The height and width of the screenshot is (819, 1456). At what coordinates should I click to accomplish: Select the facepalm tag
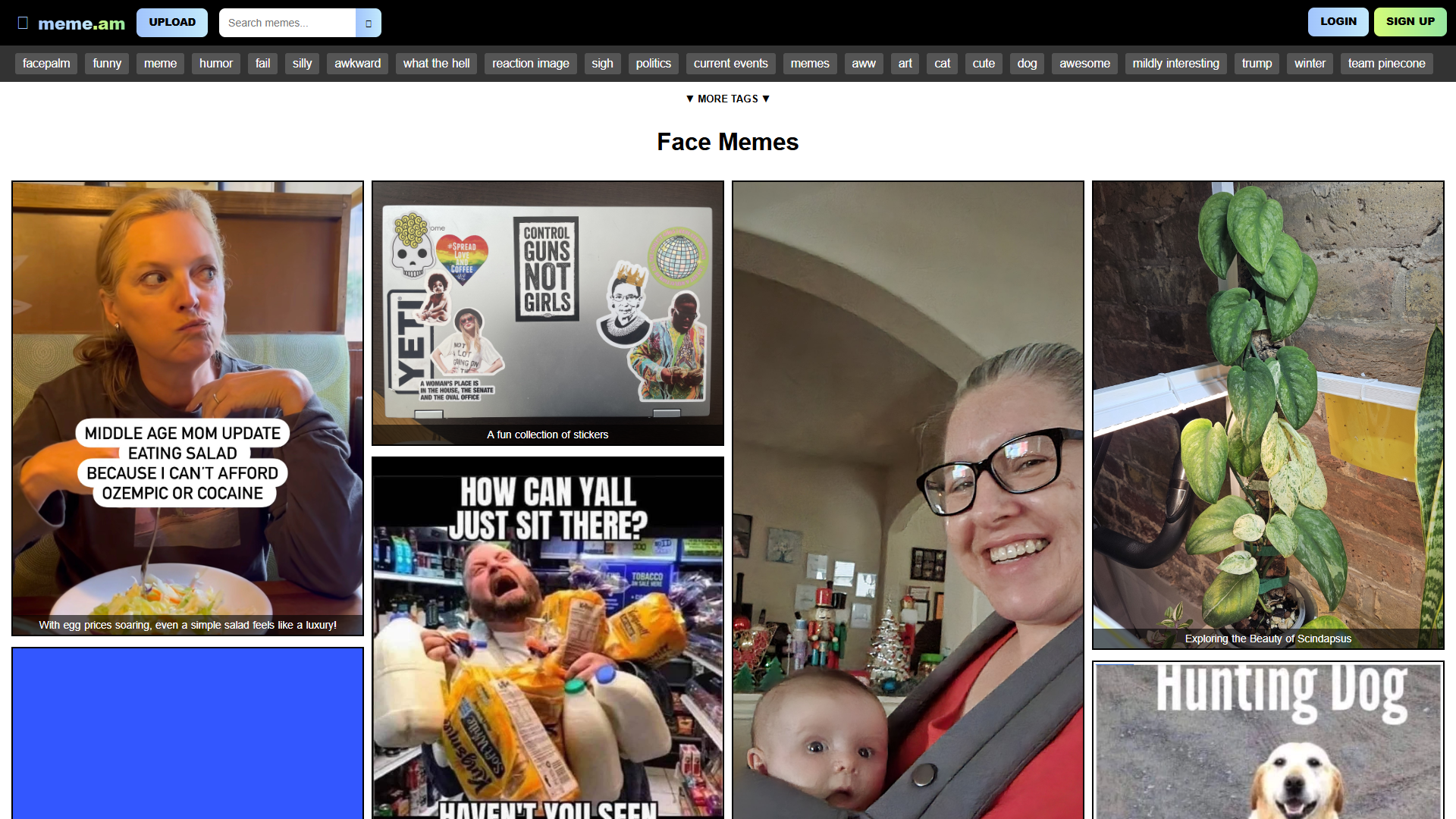pyautogui.click(x=46, y=64)
